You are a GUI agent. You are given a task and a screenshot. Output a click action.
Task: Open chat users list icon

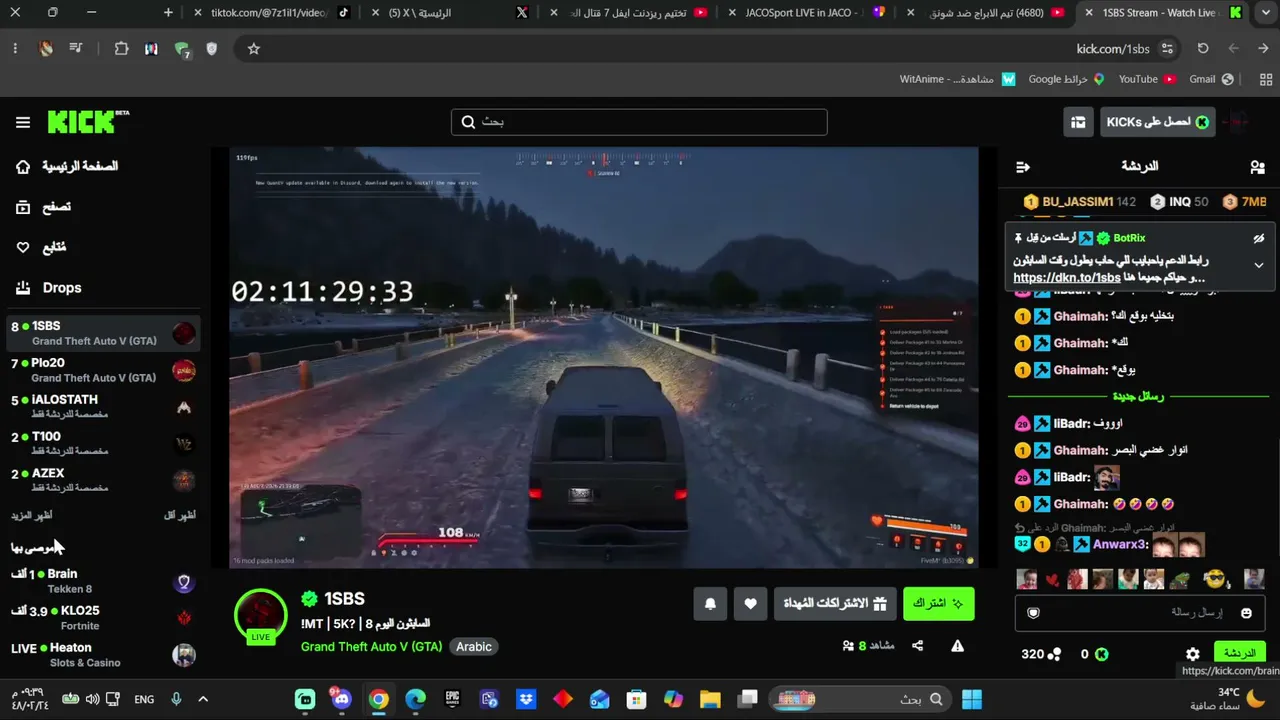tap(1258, 167)
